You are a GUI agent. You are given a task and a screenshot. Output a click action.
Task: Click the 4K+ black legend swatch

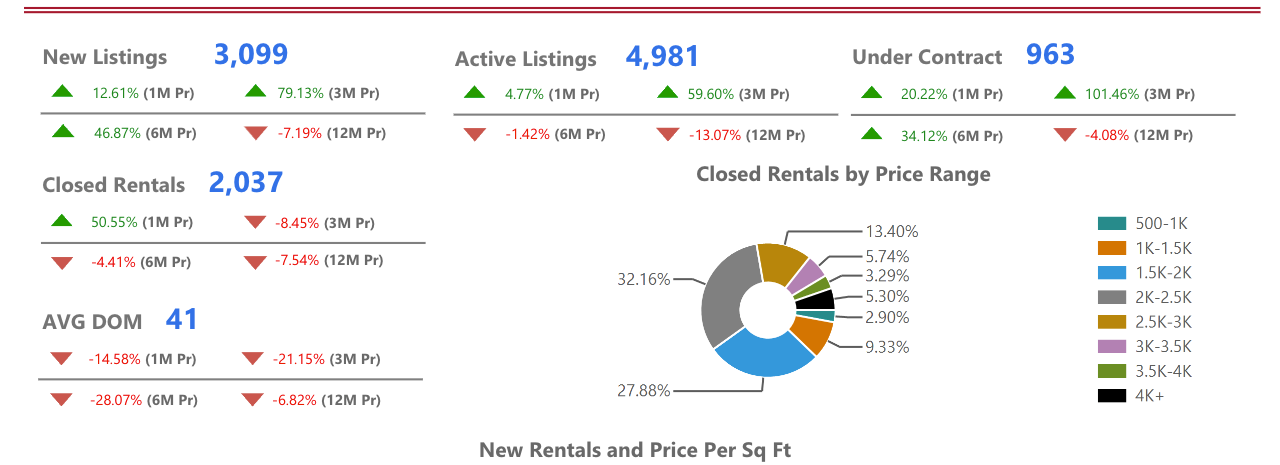pyautogui.click(x=1112, y=395)
